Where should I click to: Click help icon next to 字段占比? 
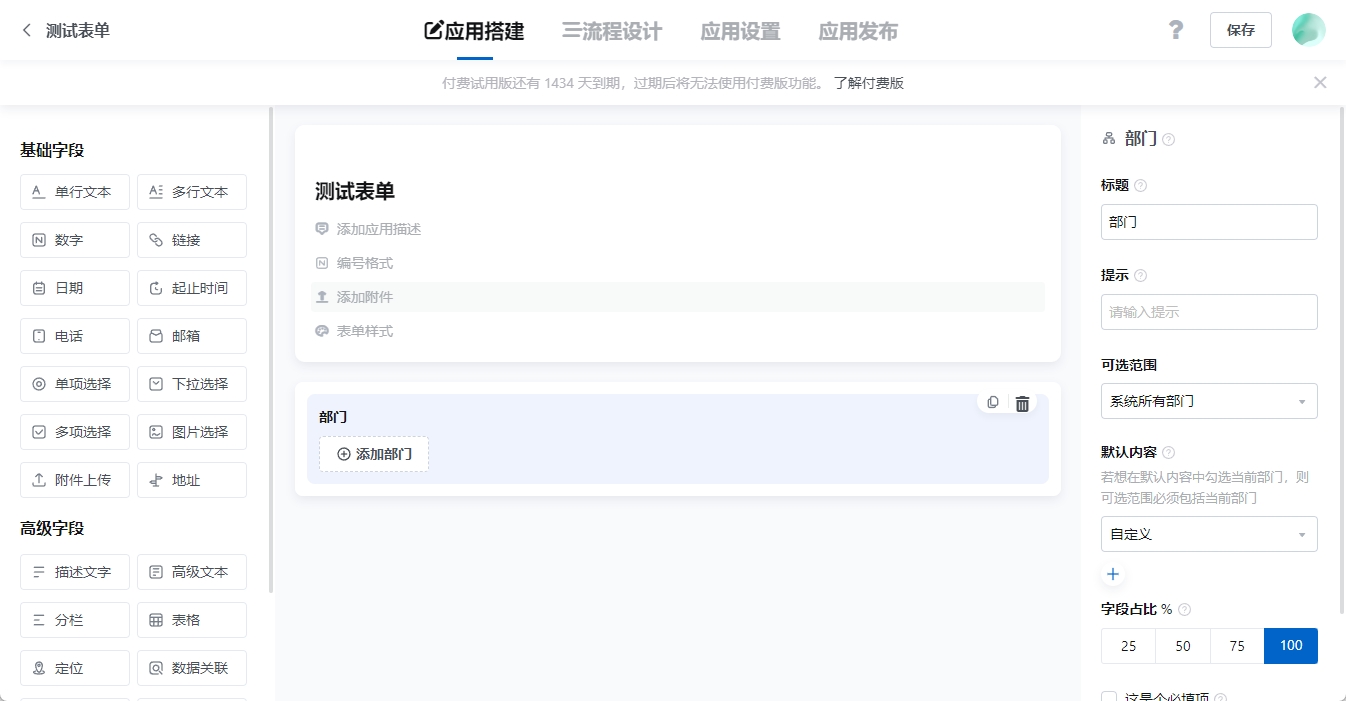1185,610
